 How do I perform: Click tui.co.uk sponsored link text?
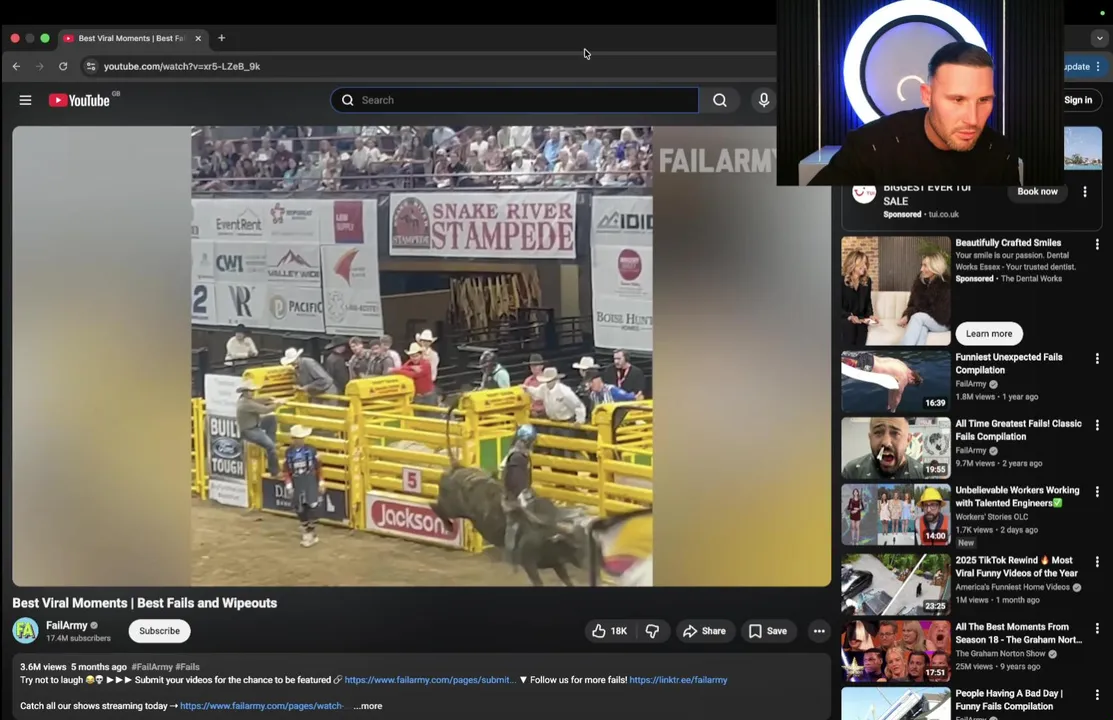click(x=943, y=214)
